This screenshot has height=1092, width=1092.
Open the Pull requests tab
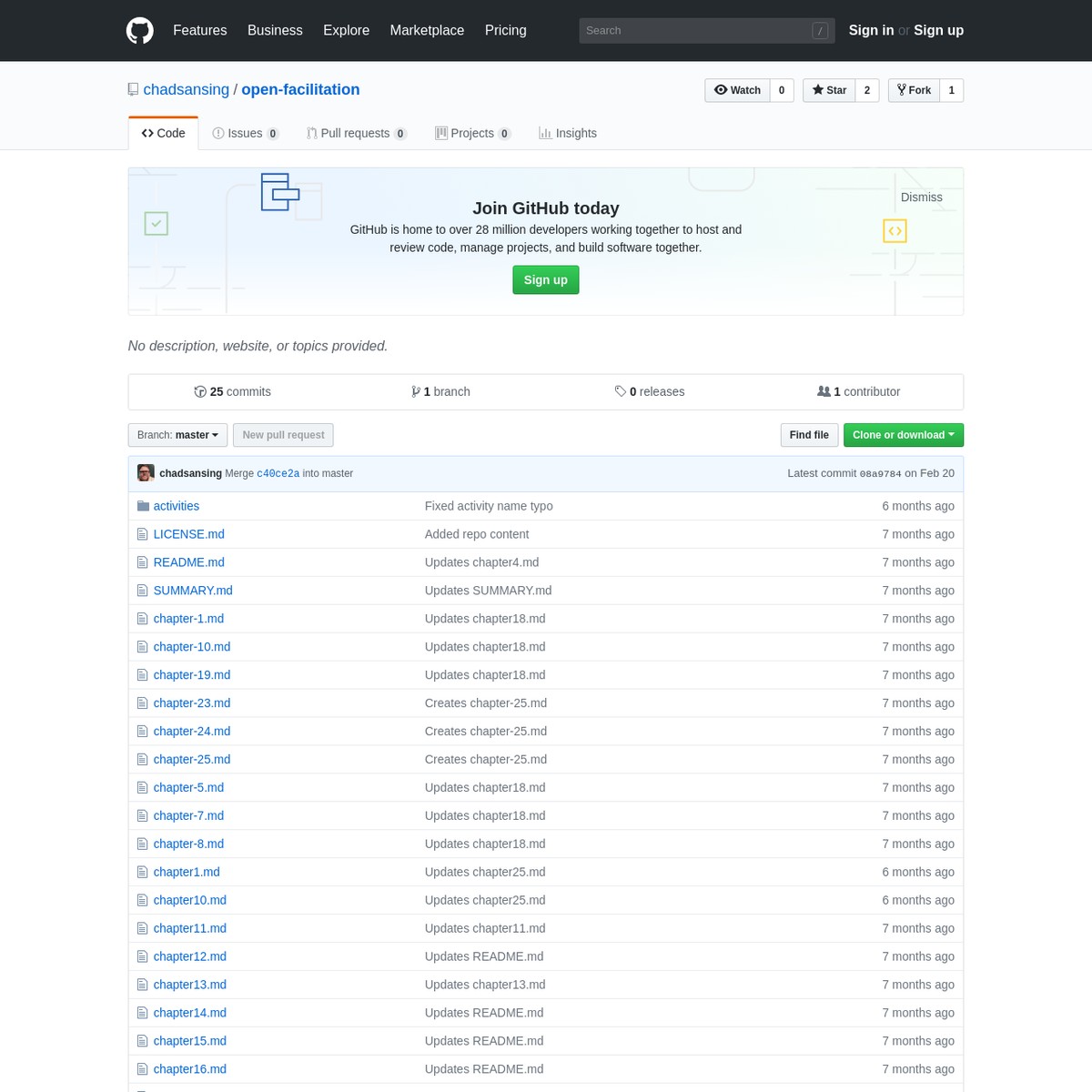357,133
